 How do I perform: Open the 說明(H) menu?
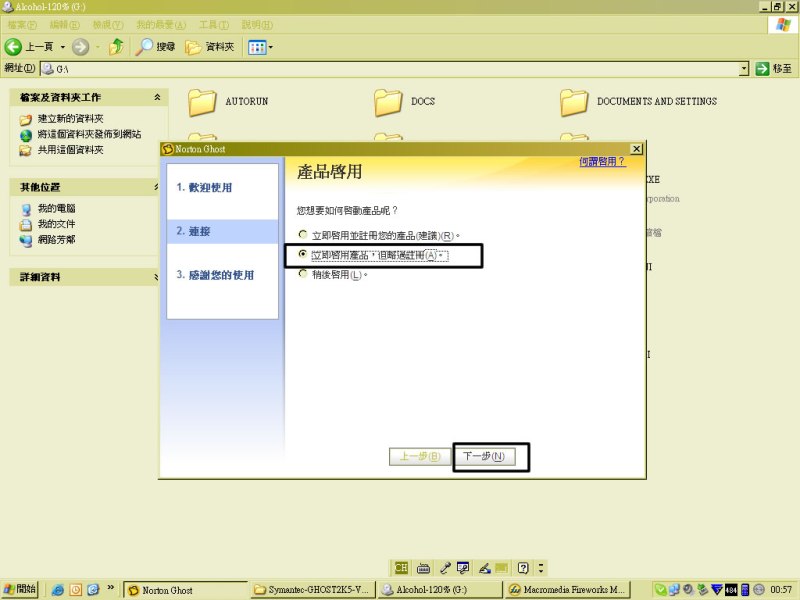[257, 24]
